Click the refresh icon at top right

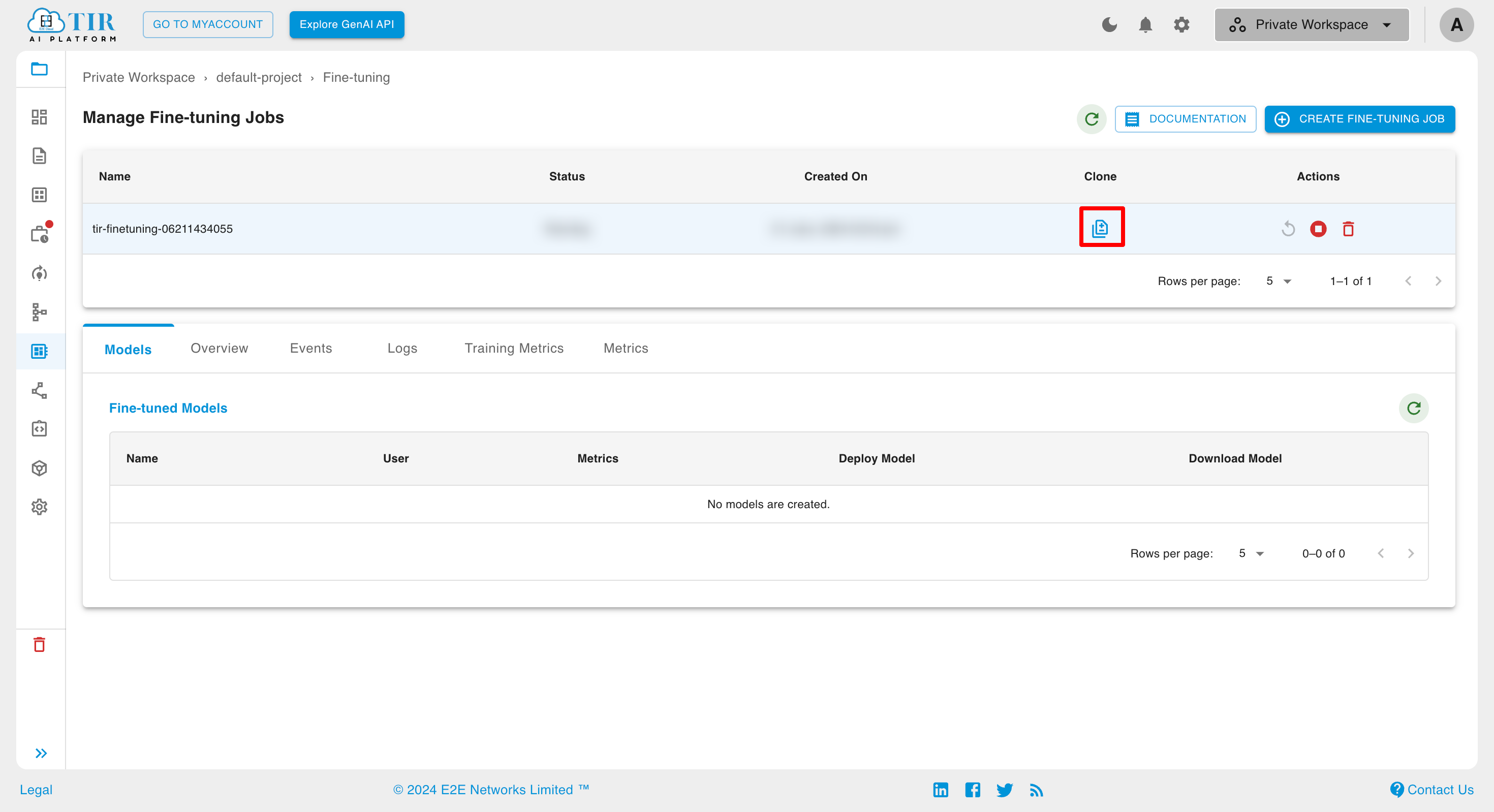pyautogui.click(x=1092, y=118)
